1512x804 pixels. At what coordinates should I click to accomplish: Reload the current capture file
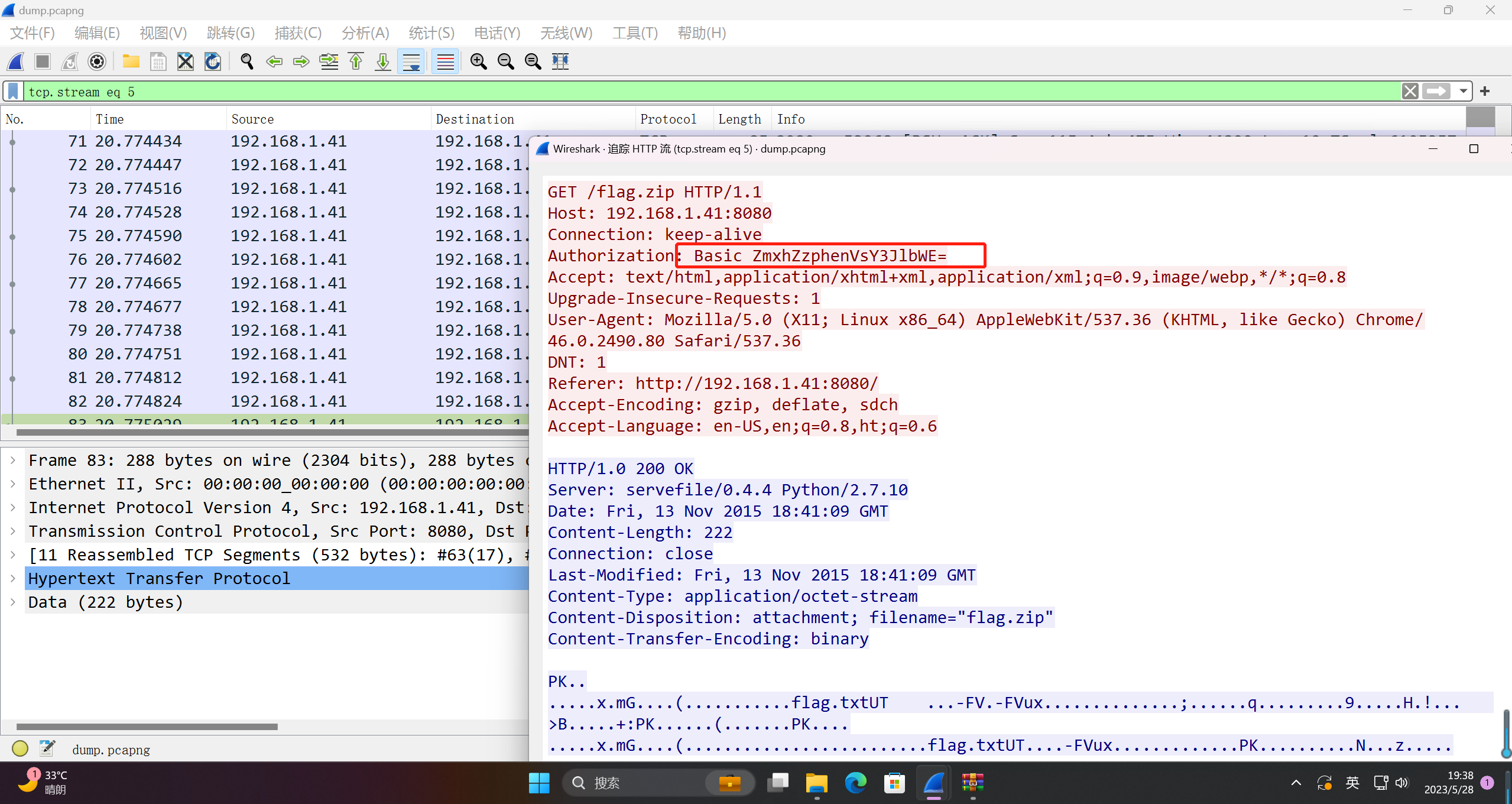[x=213, y=61]
